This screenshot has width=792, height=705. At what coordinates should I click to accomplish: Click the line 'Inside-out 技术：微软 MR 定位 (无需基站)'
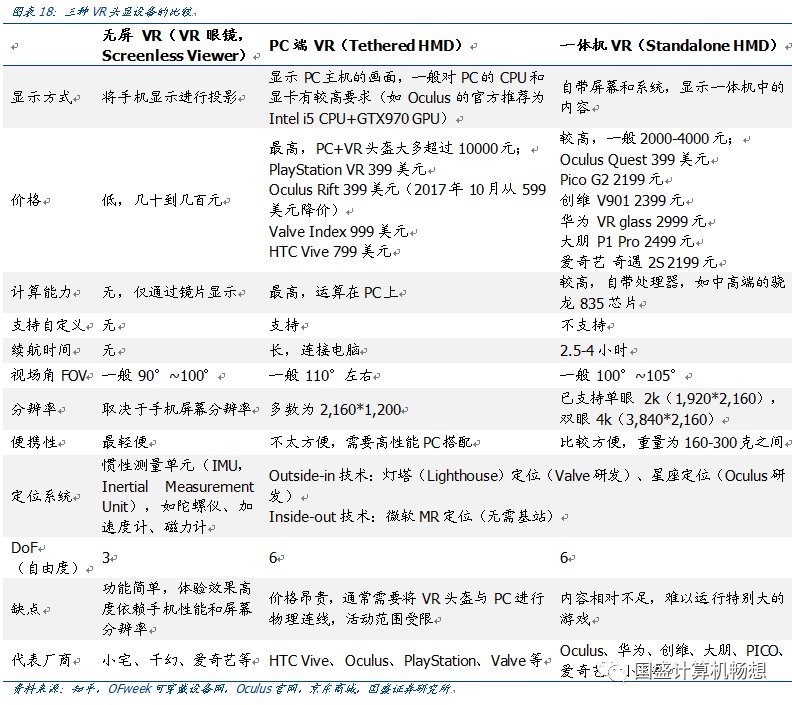pos(412,517)
